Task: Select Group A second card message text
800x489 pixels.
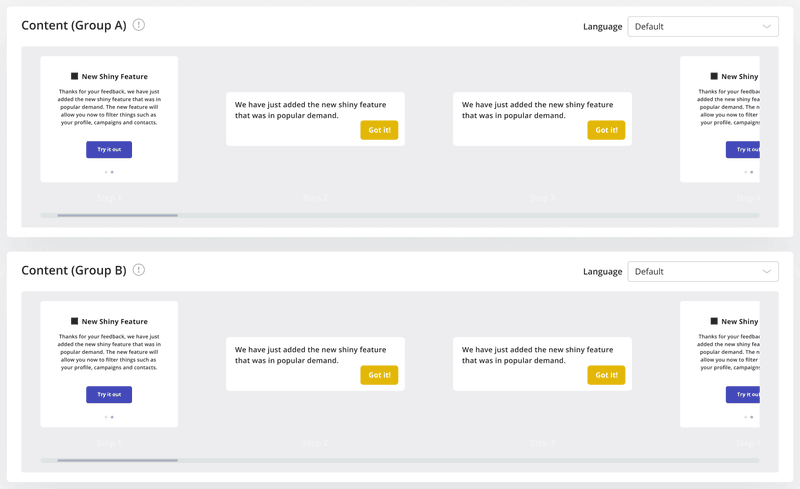Action: pyautogui.click(x=310, y=110)
